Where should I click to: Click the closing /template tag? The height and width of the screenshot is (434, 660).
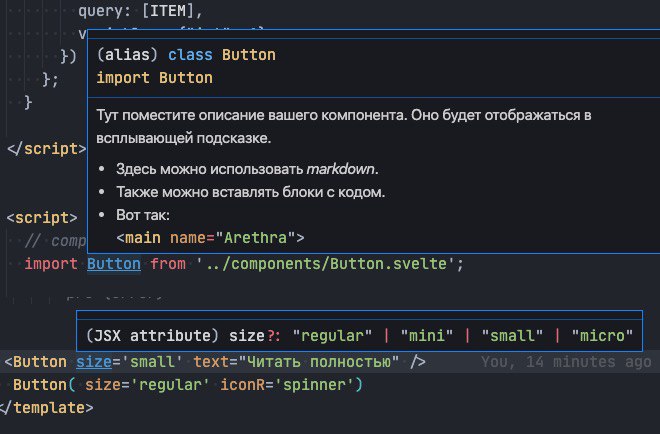[x=46, y=407]
